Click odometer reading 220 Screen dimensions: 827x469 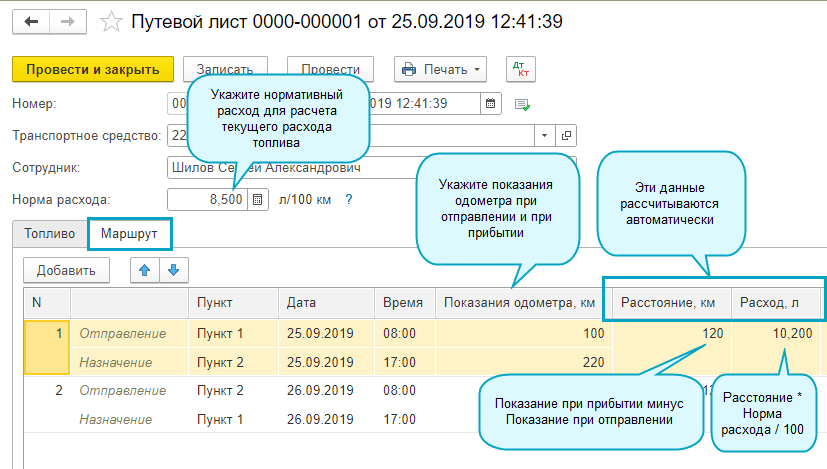coord(593,362)
